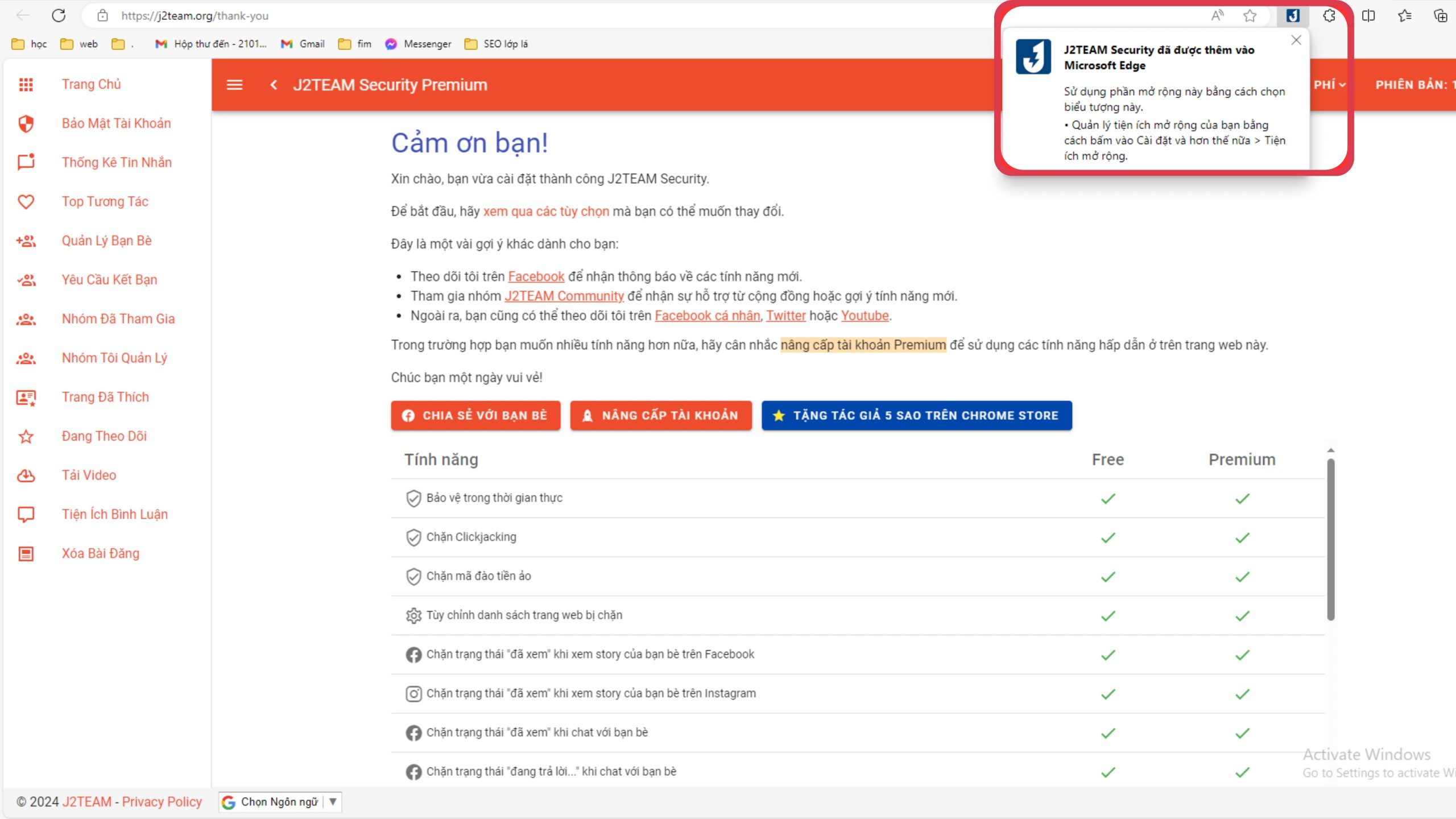Open the Privacy Policy footer link
Image resolution: width=1456 pixels, height=819 pixels.
point(162,802)
